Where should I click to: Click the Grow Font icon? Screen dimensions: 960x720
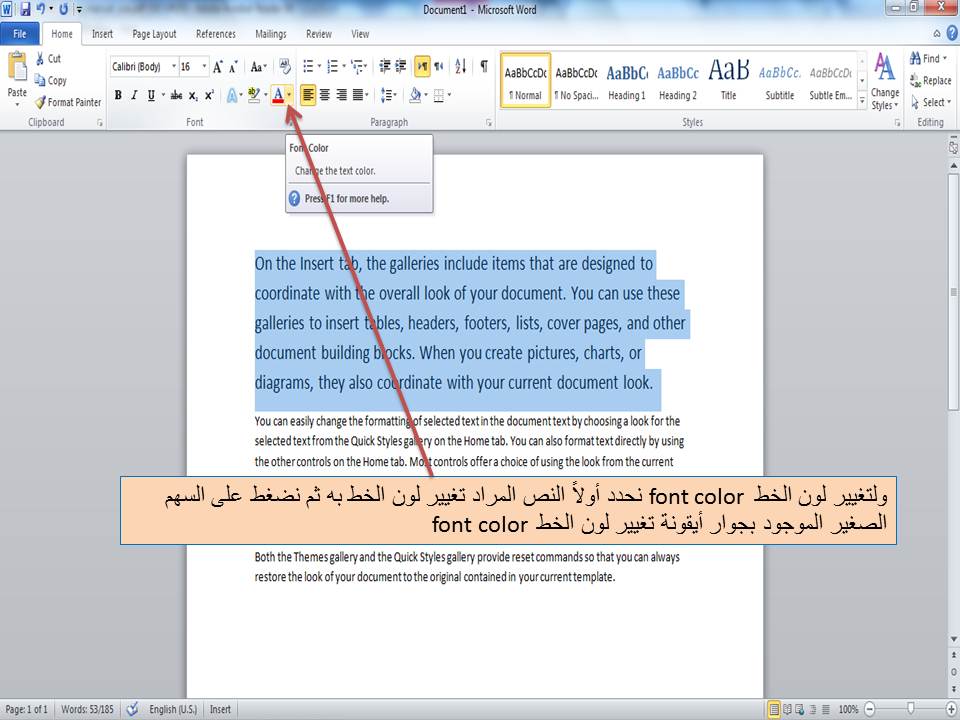click(217, 67)
